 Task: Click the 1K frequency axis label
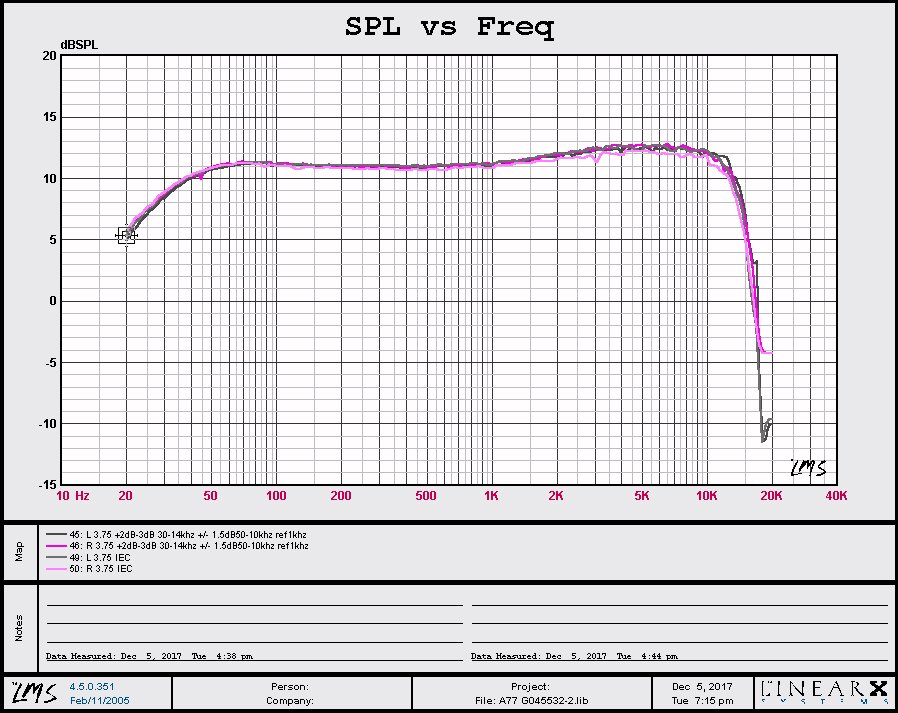(x=491, y=496)
